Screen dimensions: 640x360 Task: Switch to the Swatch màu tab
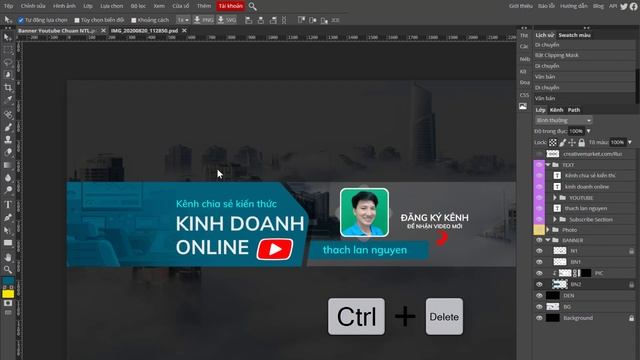tap(574, 35)
